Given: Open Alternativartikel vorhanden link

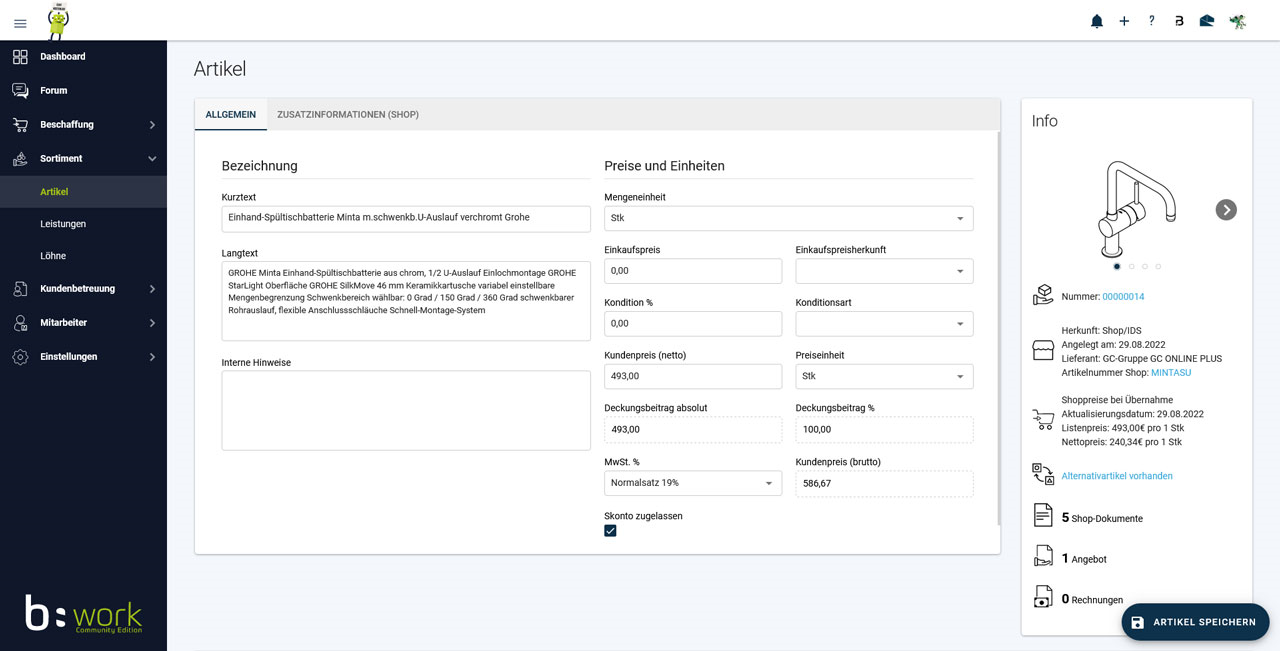Looking at the screenshot, I should (x=1117, y=476).
